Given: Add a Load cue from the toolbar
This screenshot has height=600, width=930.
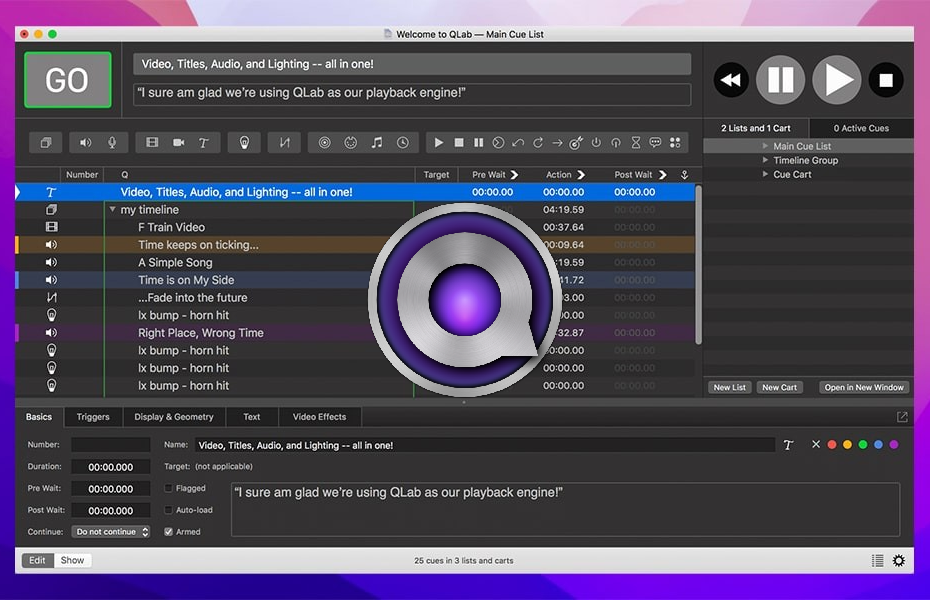Looking at the screenshot, I should point(498,143).
